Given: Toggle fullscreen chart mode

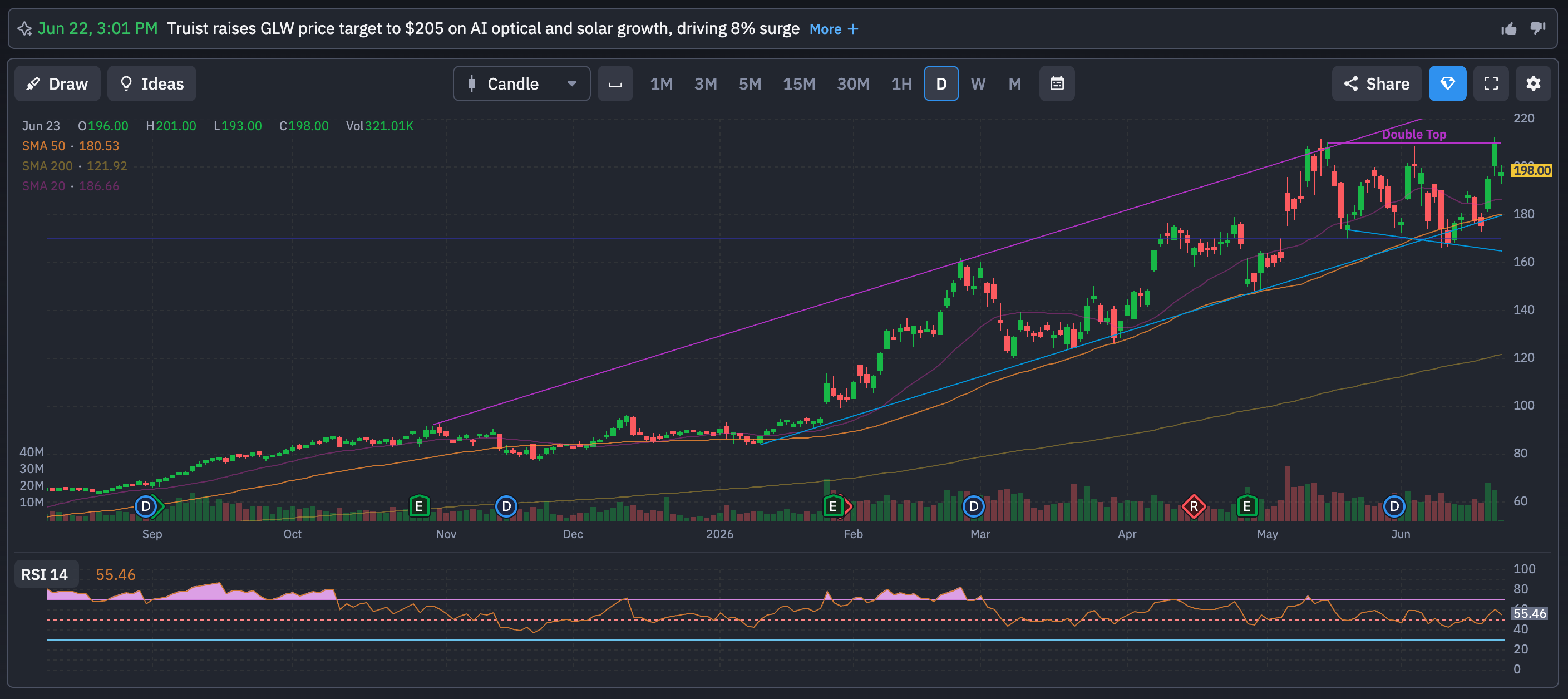Looking at the screenshot, I should (x=1491, y=83).
